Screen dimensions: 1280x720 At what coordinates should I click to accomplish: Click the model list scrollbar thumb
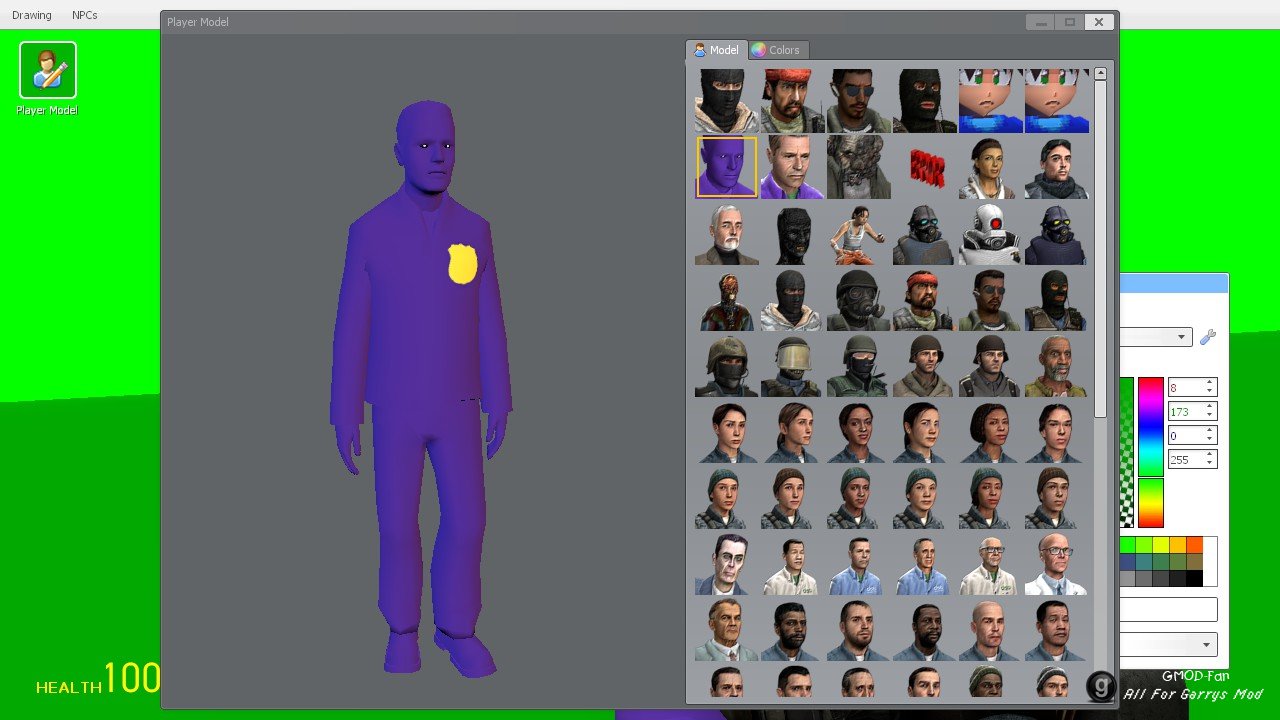click(x=1100, y=248)
